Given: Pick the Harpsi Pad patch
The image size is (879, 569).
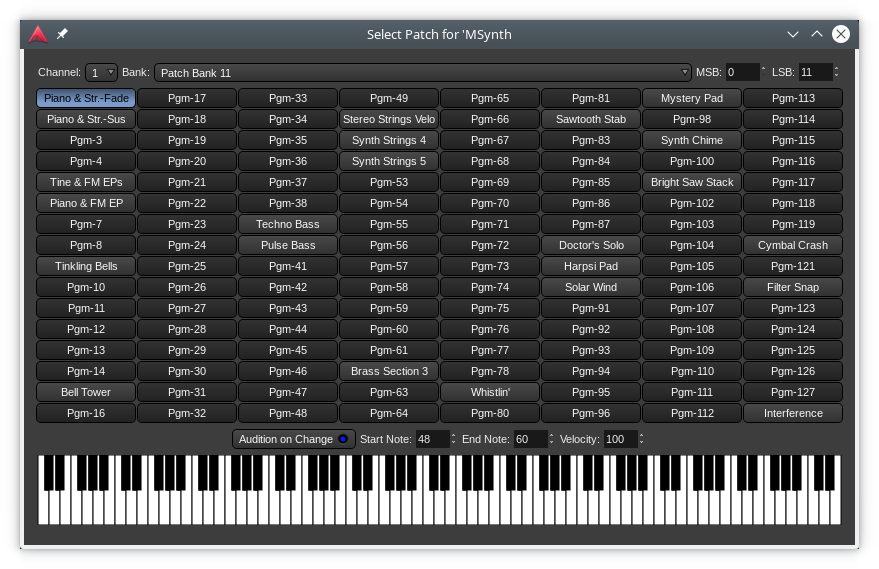Looking at the screenshot, I should (591, 266).
